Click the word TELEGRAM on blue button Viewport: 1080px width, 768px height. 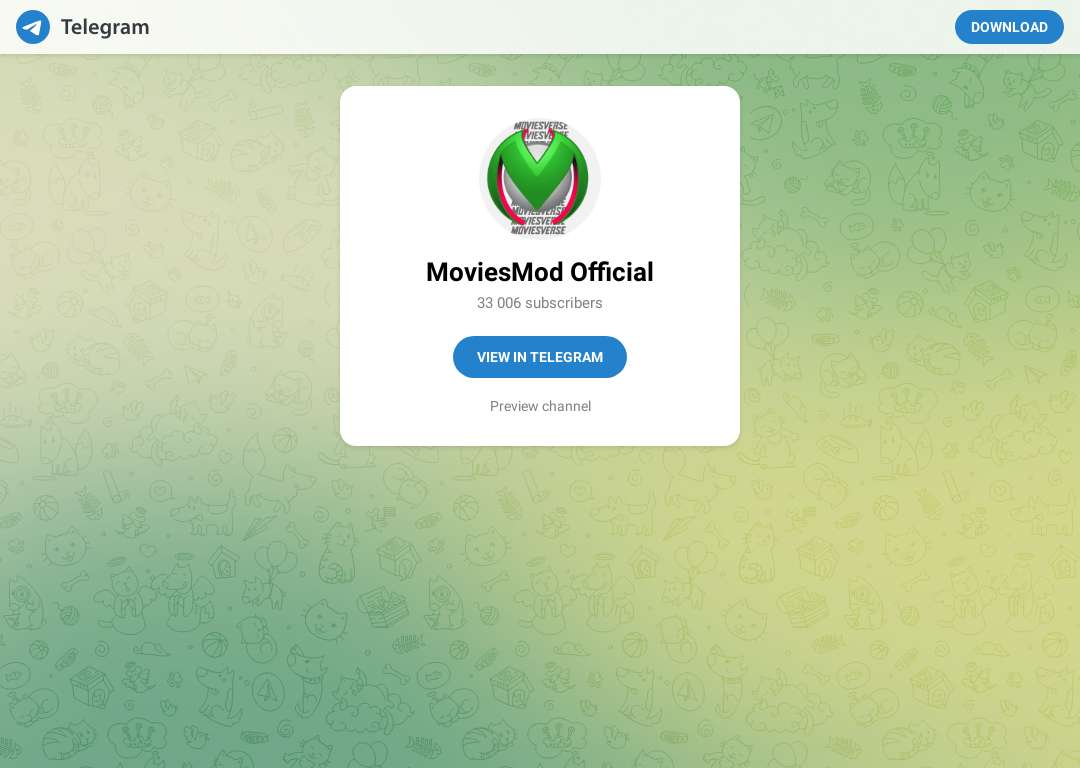(x=566, y=357)
